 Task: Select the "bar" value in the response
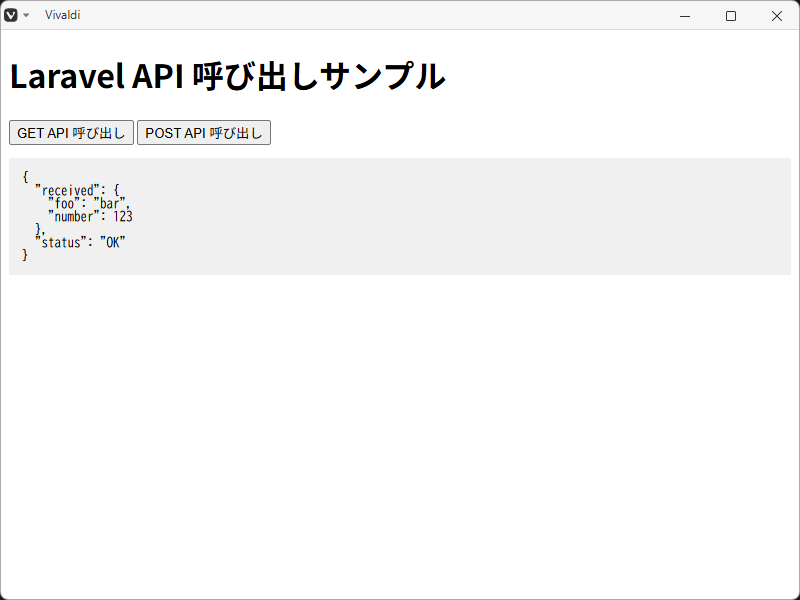coord(109,203)
